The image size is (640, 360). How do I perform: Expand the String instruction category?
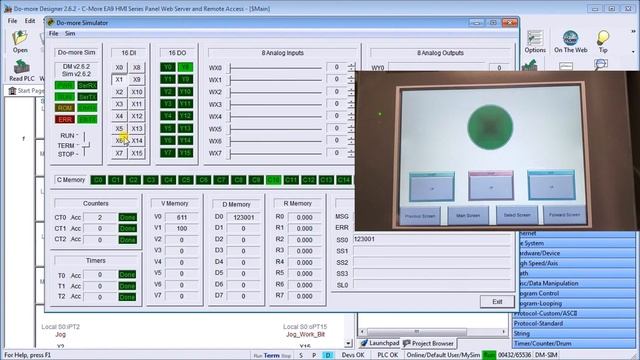coord(575,333)
